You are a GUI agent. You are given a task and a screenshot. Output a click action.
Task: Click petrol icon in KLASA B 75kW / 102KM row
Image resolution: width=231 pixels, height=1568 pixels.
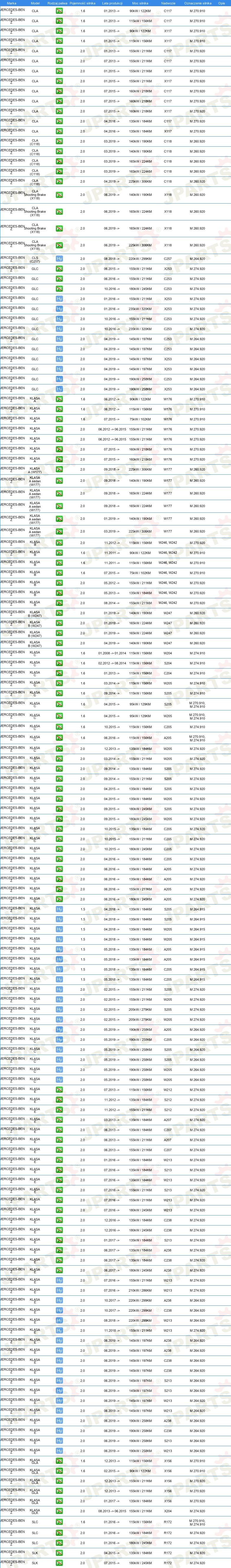click(x=59, y=573)
